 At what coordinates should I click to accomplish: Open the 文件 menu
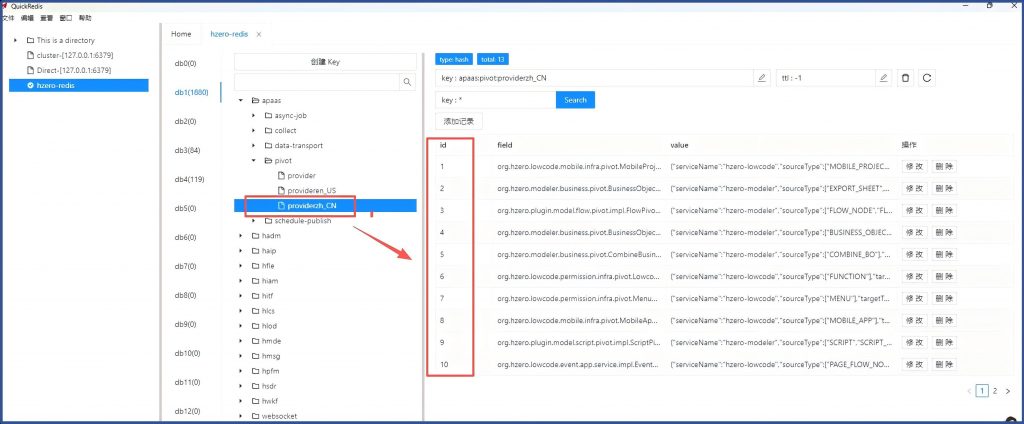tap(8, 18)
